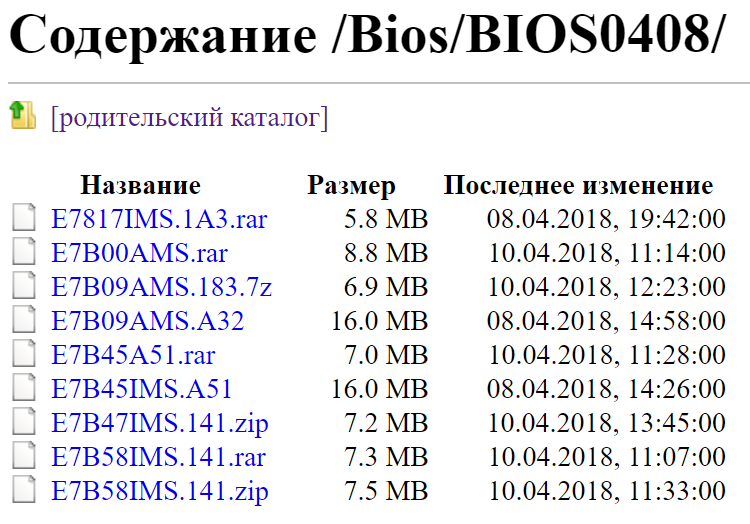Click the file icon next to E7B00AMS.rar
Viewport: 750px width, 524px height.
[x=24, y=253]
